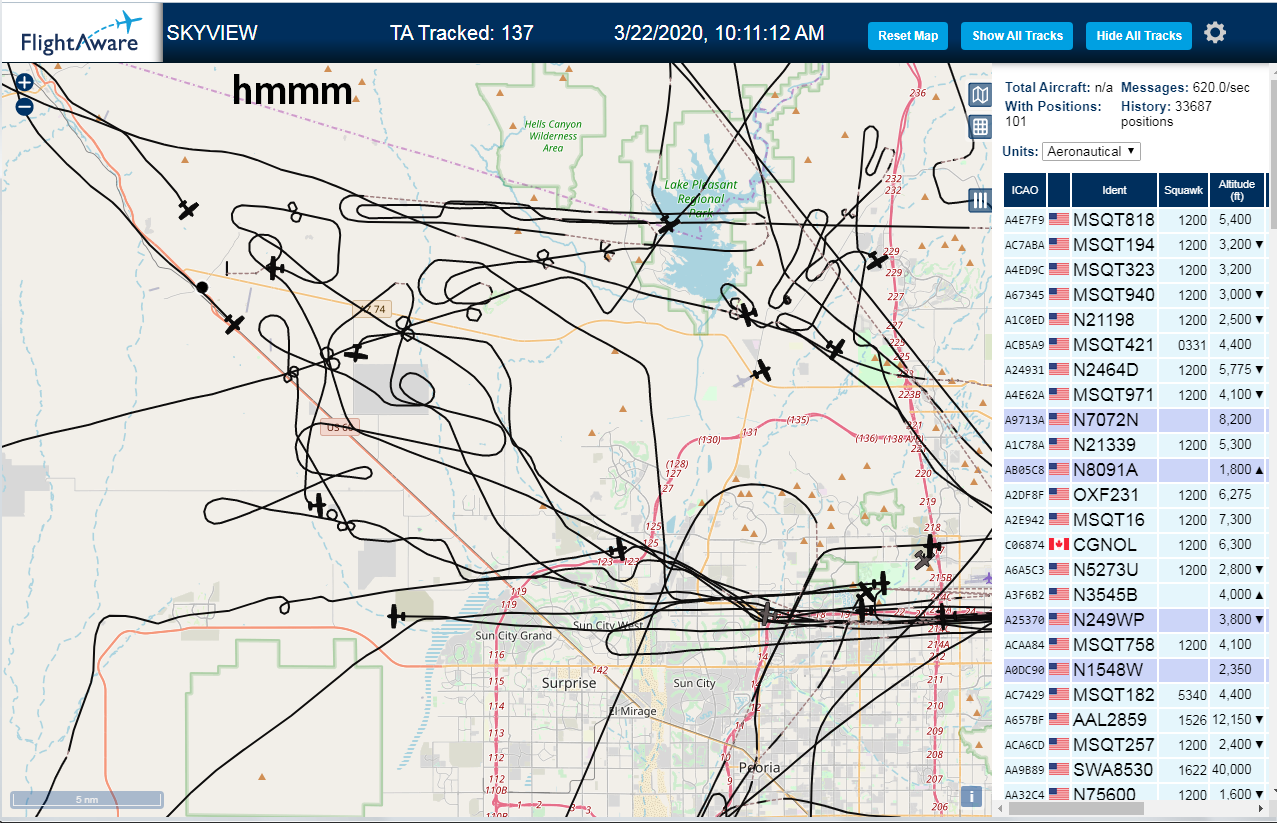Click Lake Pleasant Regional Park label
The image size is (1277, 823).
(701, 199)
